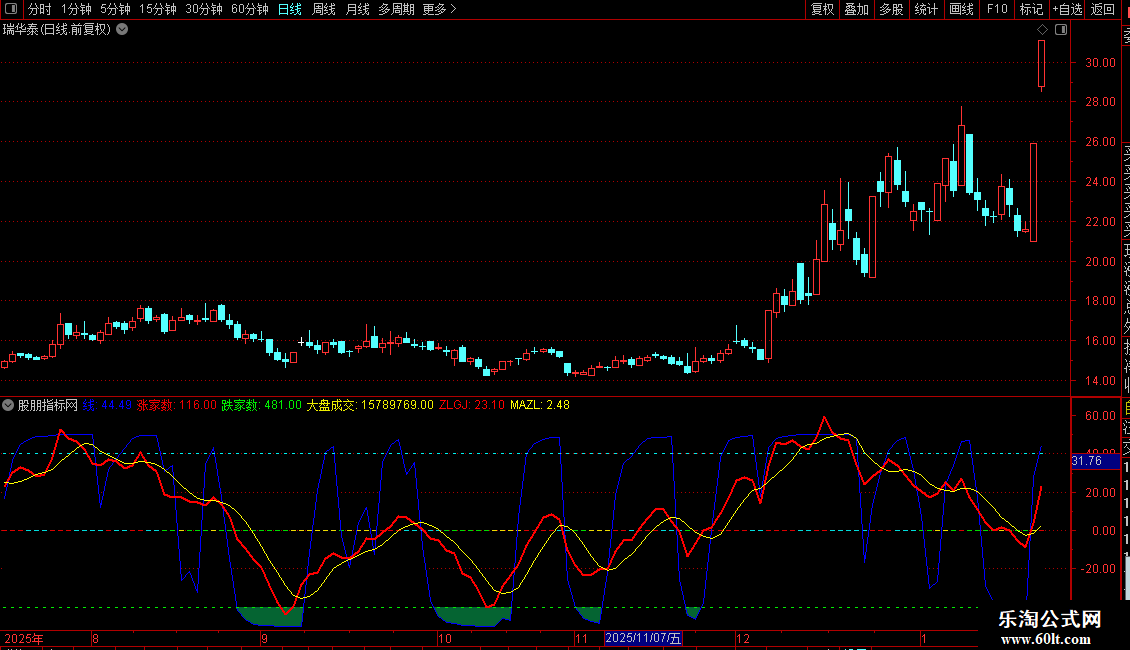Click the 股朋指标网 indicator name
Viewport: 1130px width, 650px height.
pos(48,405)
